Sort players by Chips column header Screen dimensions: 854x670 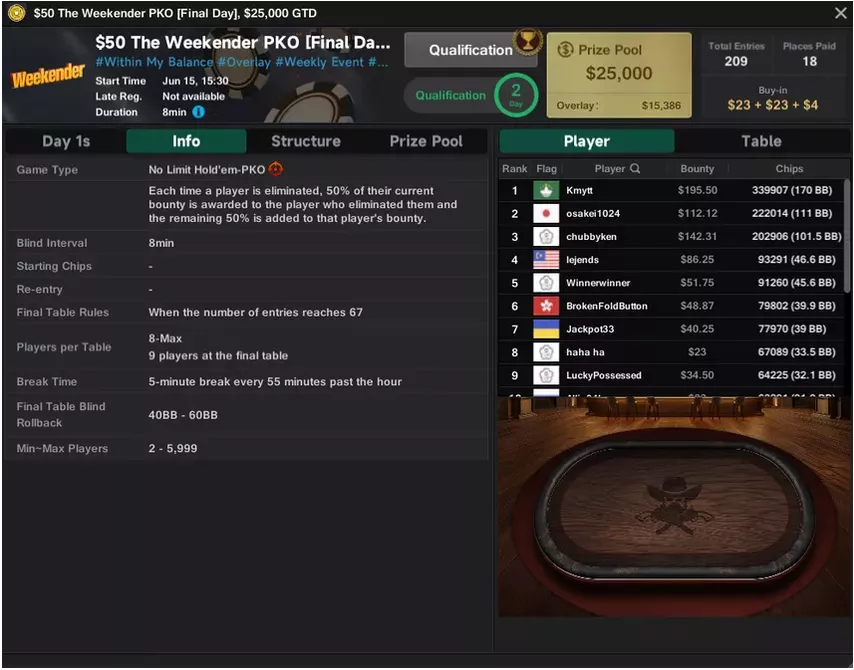click(x=789, y=168)
